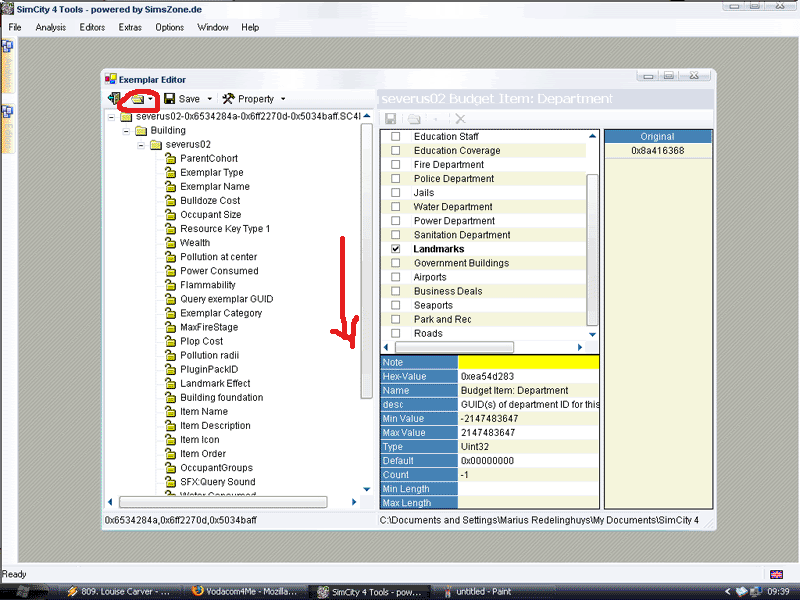Open the dropdown arrow beside the folder icon
The height and width of the screenshot is (600, 800).
(x=151, y=99)
